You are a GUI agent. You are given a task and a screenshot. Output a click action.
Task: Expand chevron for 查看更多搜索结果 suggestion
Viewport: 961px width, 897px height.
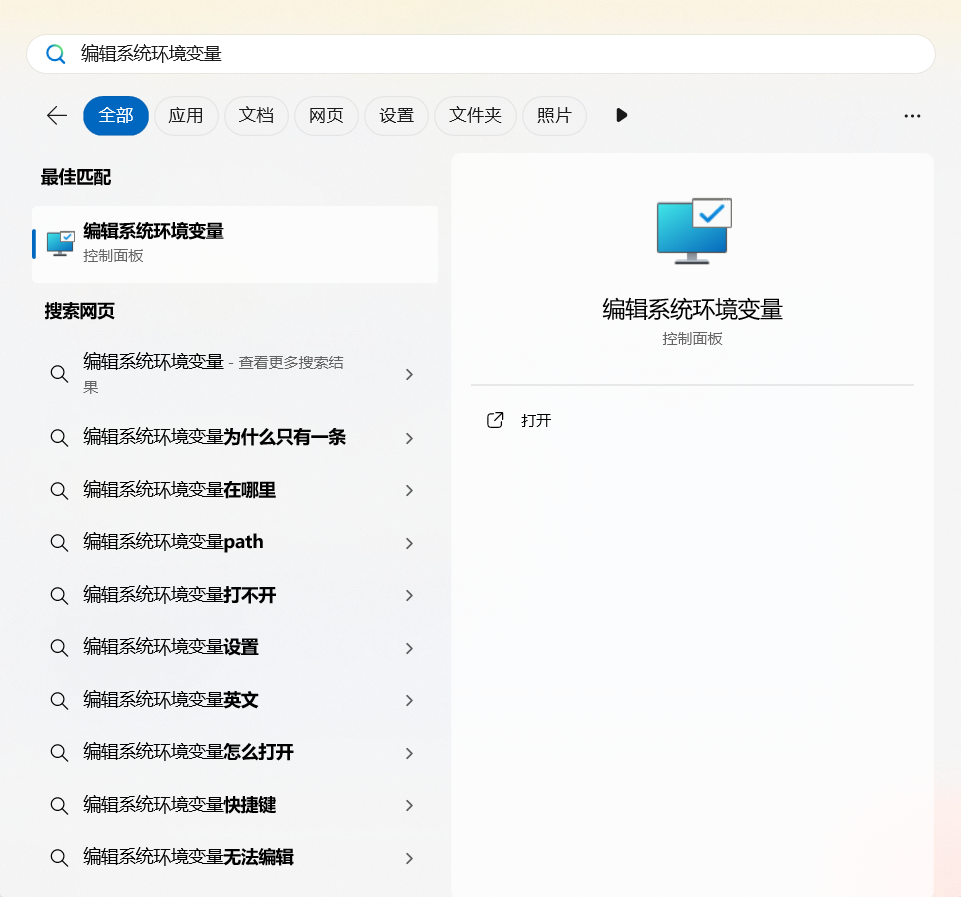[x=409, y=374]
